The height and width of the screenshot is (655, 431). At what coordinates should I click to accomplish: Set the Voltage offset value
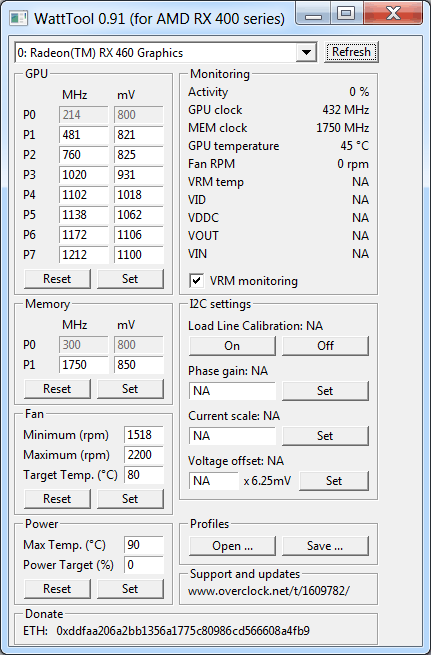click(x=334, y=481)
